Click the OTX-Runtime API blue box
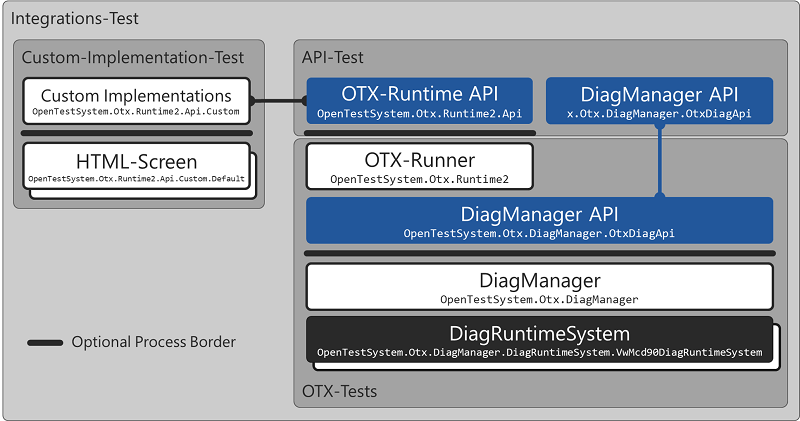This screenshot has width=800, height=421. pos(420,101)
